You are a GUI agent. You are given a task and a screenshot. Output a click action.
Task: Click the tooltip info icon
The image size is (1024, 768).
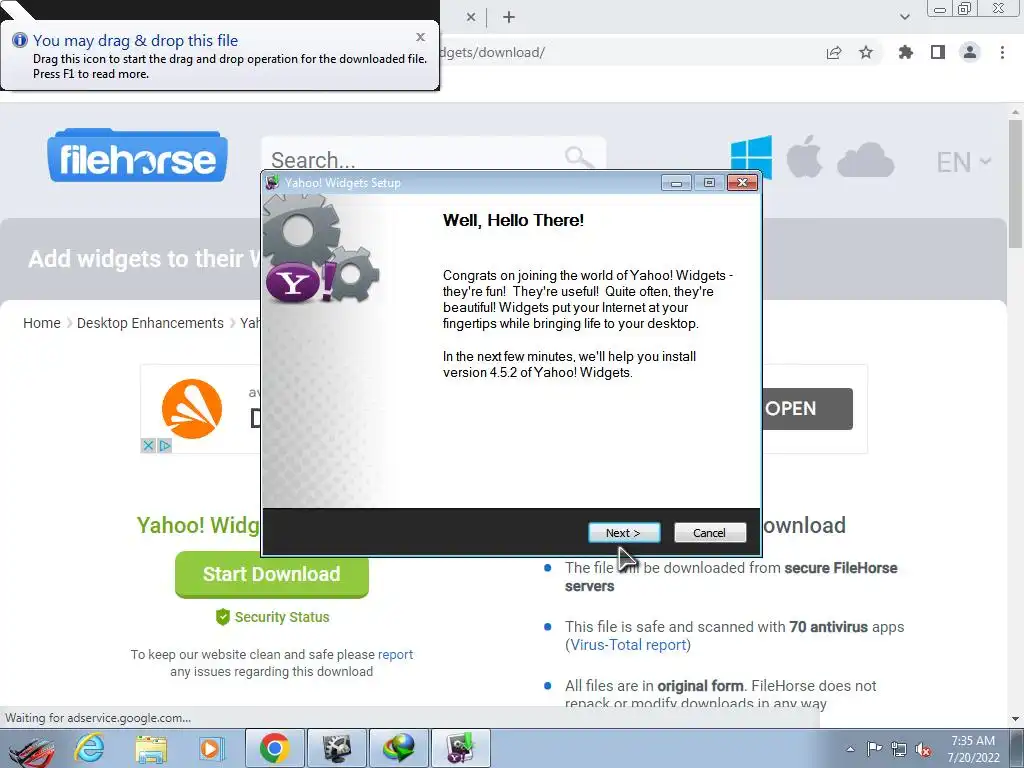[x=20, y=40]
